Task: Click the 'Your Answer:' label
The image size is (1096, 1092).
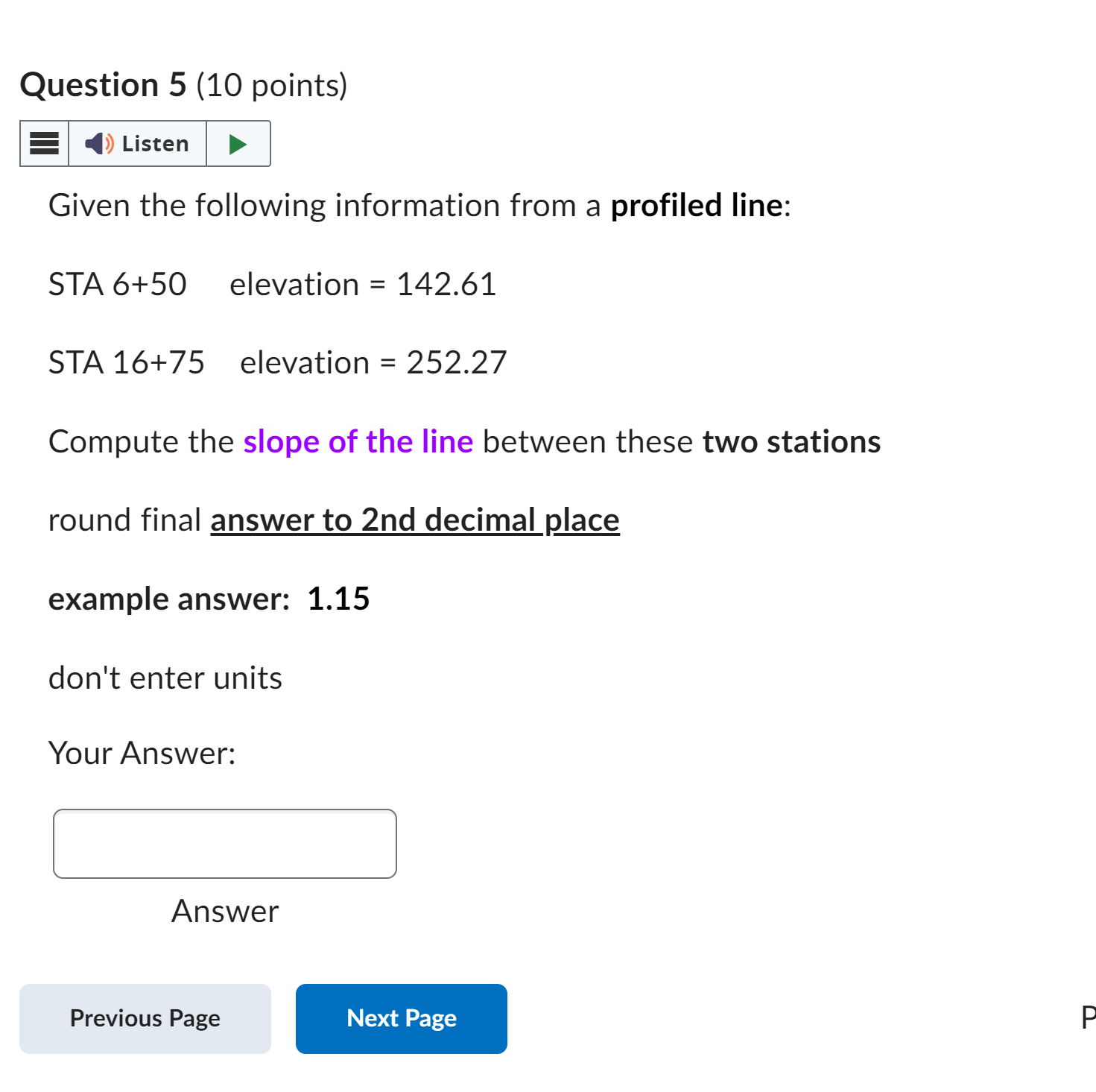Action: coord(142,753)
